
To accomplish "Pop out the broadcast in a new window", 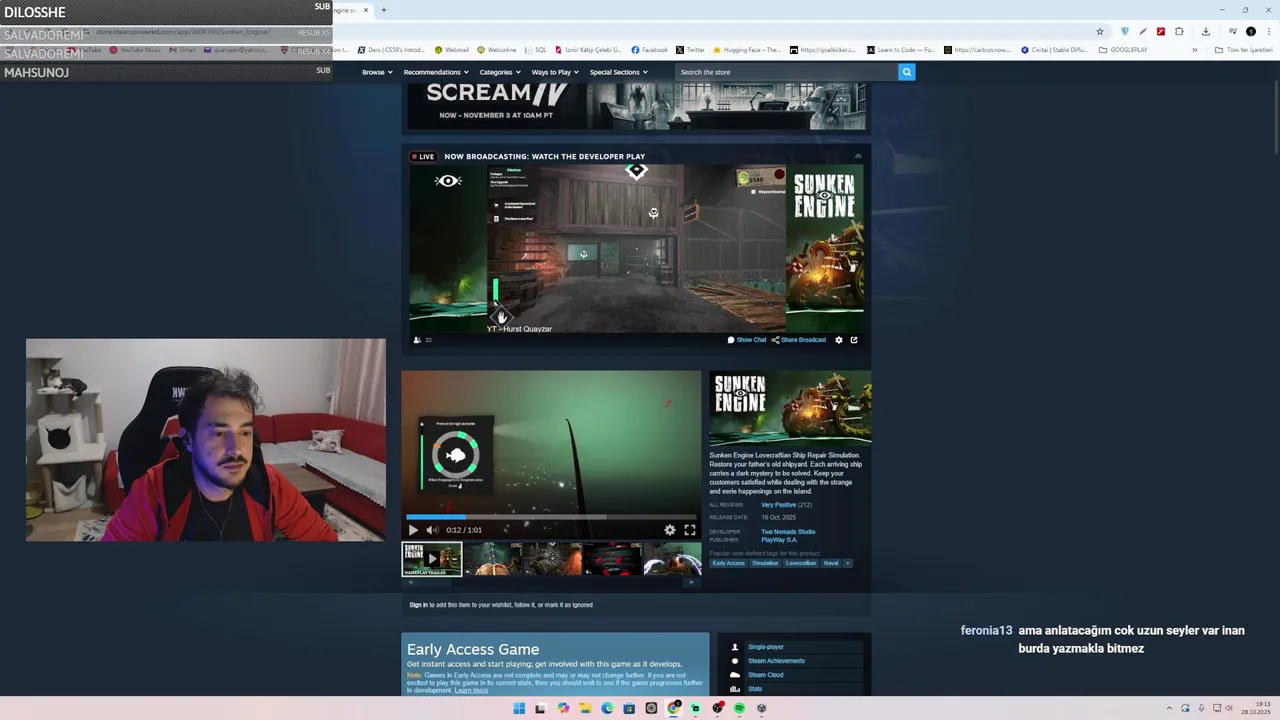I will 854,340.
